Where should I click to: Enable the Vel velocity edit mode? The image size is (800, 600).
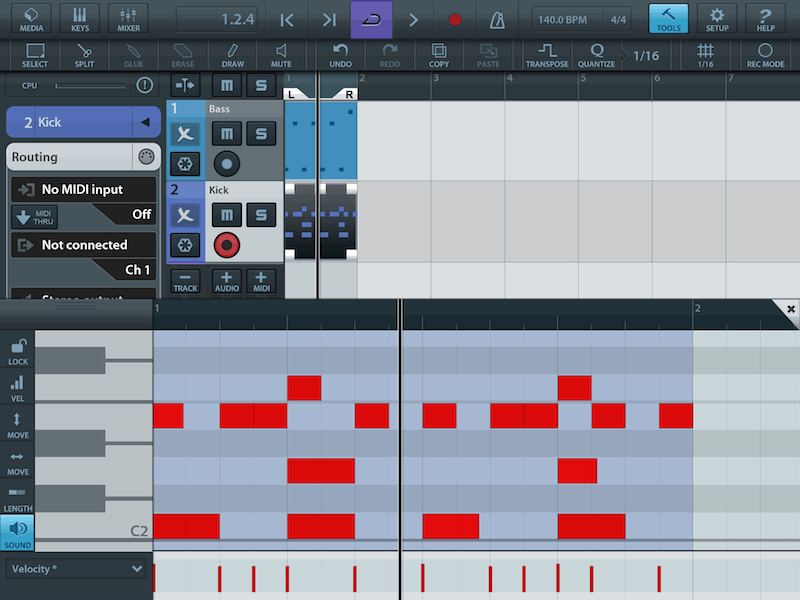pyautogui.click(x=18, y=388)
